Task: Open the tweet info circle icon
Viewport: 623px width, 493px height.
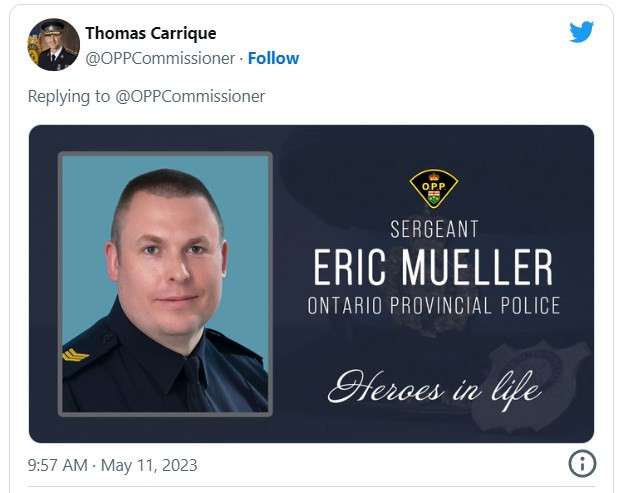Action: tap(582, 464)
